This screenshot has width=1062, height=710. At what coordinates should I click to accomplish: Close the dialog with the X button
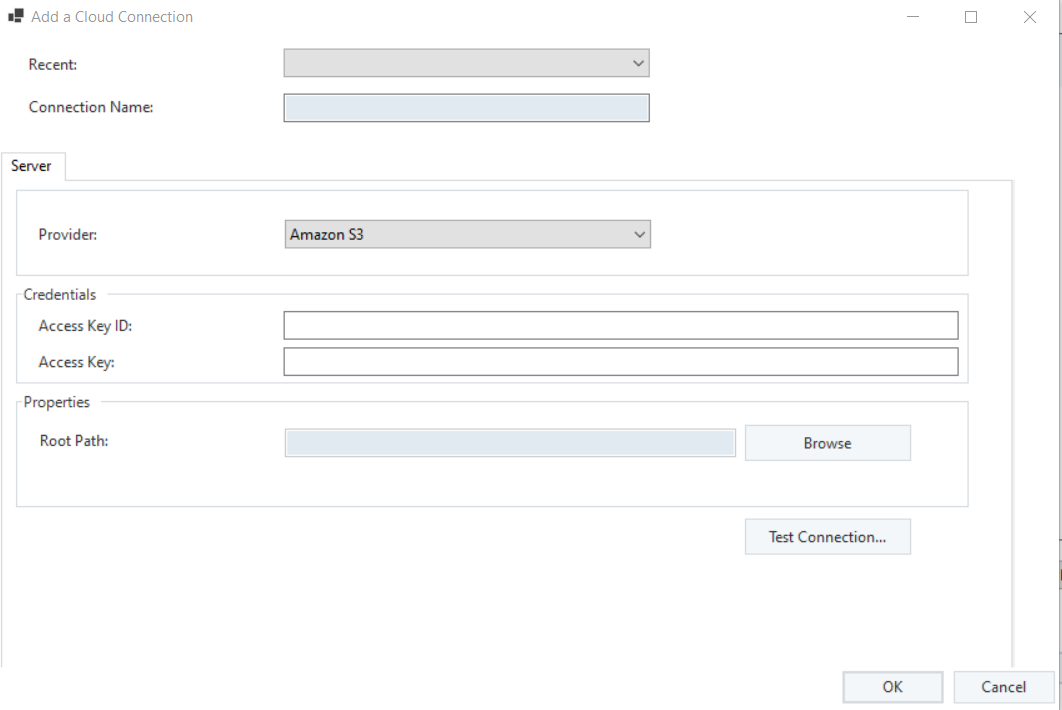tap(1030, 17)
